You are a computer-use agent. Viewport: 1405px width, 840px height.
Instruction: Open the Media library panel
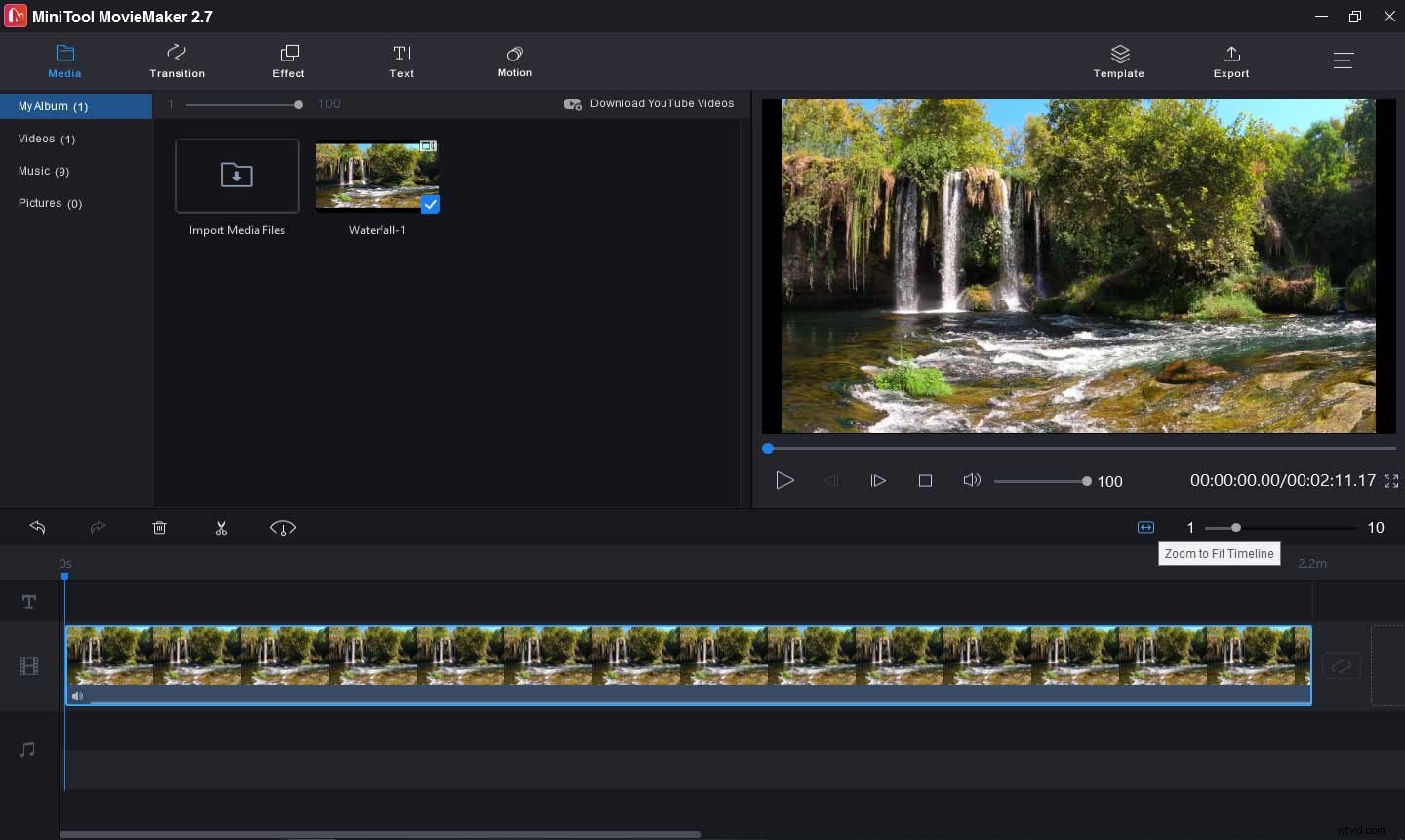pos(64,60)
